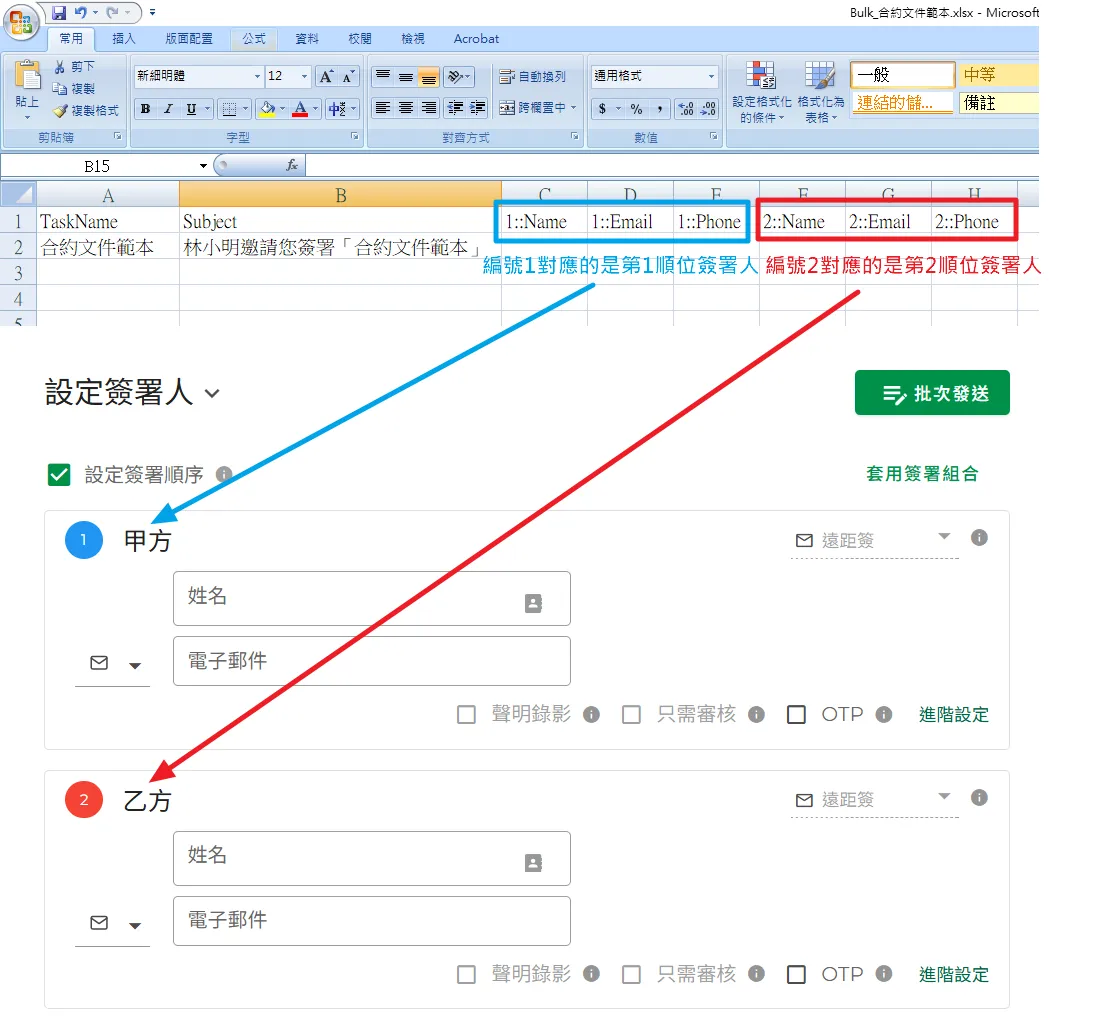Image resolution: width=1111 pixels, height=1035 pixels.
Task: Open the font name dropdown 新細明體
Action: coord(257,77)
